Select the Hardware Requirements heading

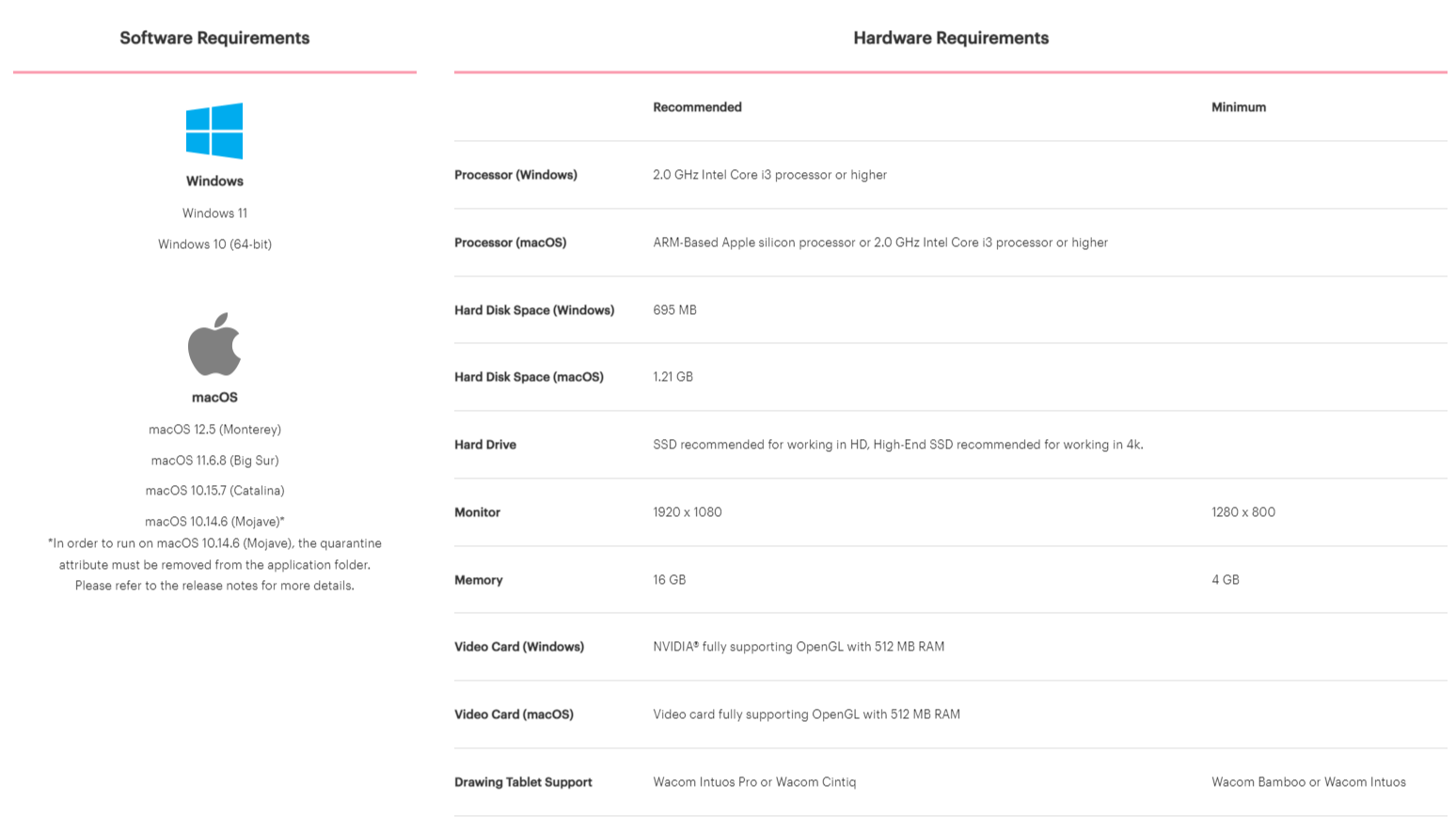click(x=951, y=39)
